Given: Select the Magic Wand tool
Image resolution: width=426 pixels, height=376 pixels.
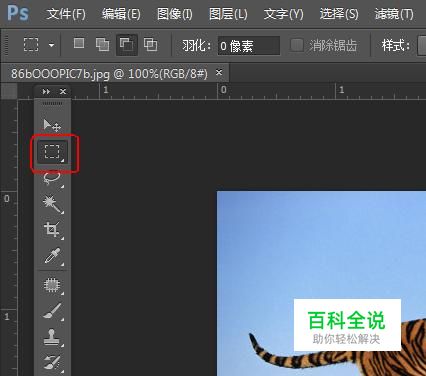Looking at the screenshot, I should tap(52, 204).
